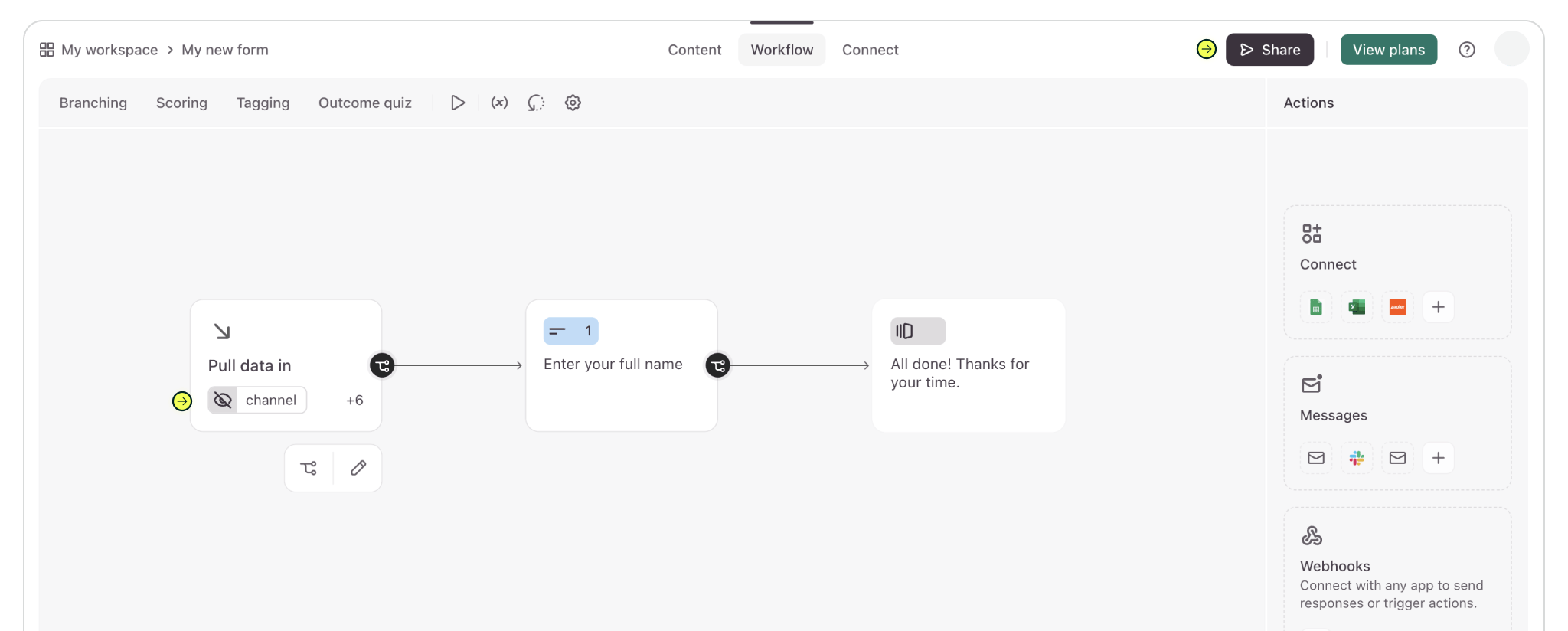The height and width of the screenshot is (631, 1568).
Task: Click the Connect card label
Action: pos(1328,264)
